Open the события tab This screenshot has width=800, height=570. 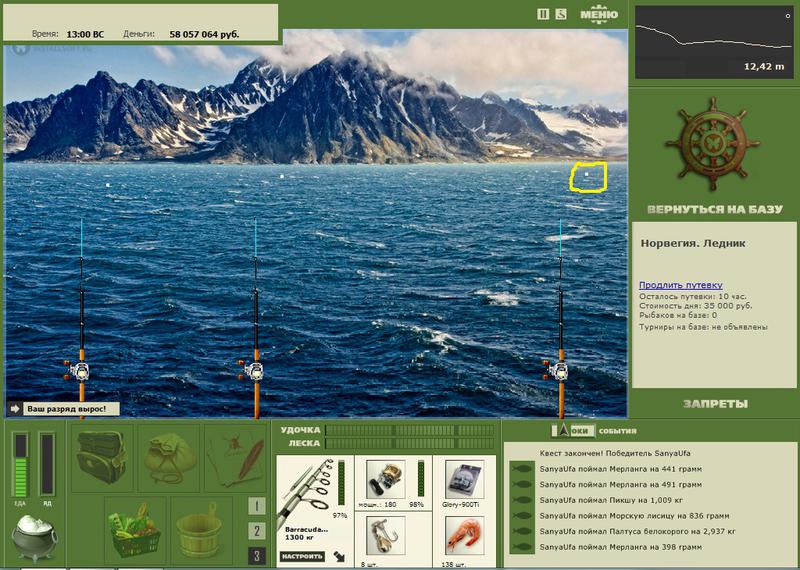coord(617,431)
